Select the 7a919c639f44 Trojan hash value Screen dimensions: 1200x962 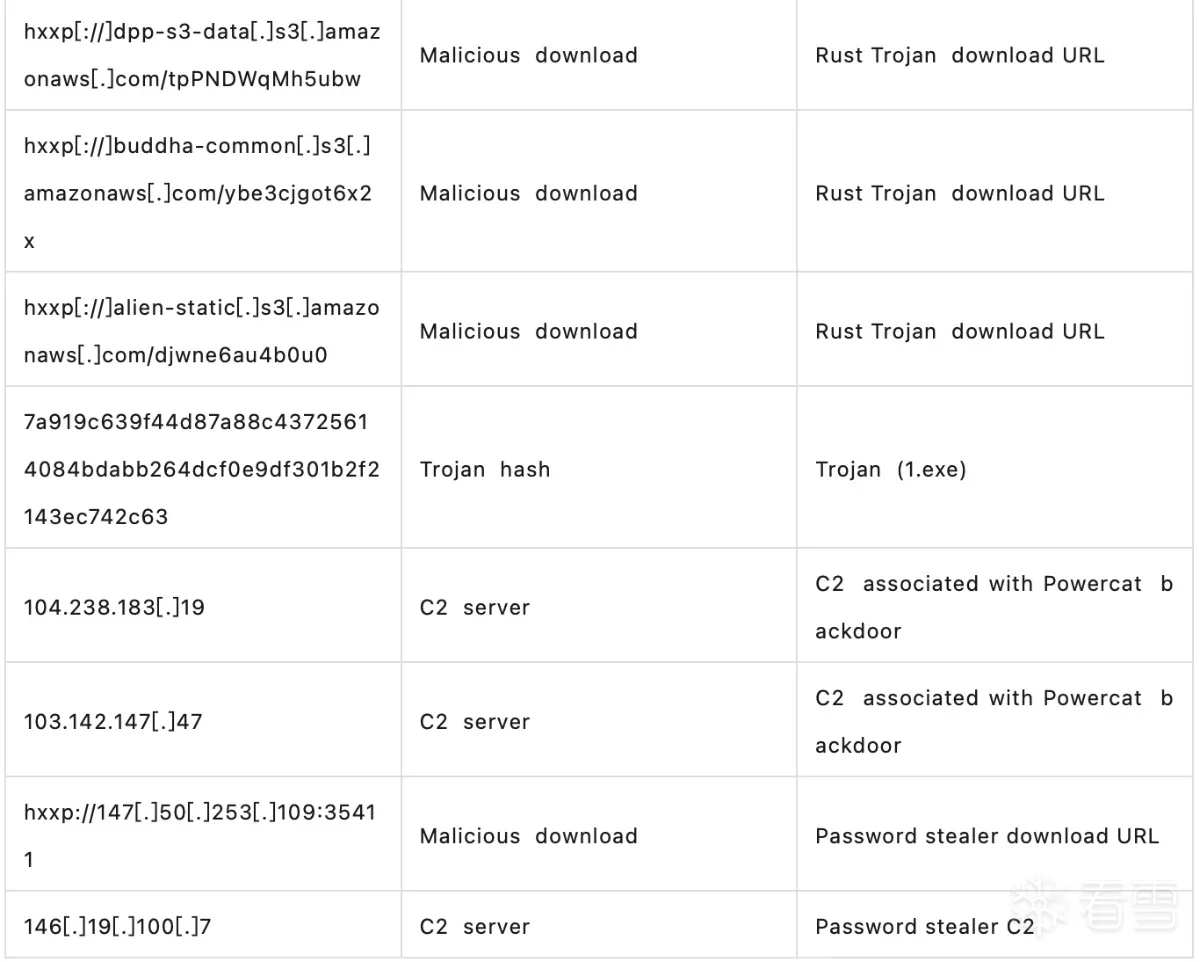202,469
